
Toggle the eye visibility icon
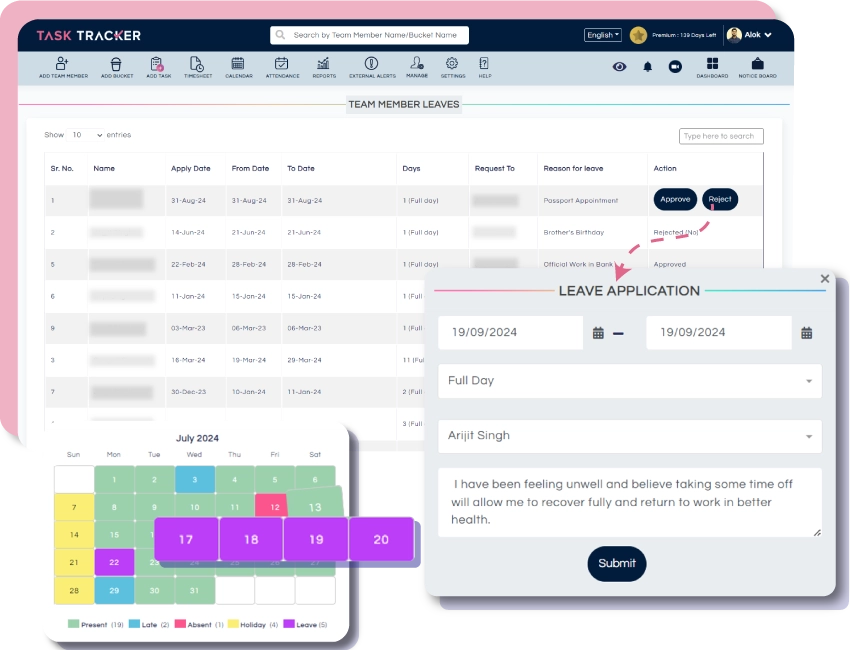[x=620, y=67]
